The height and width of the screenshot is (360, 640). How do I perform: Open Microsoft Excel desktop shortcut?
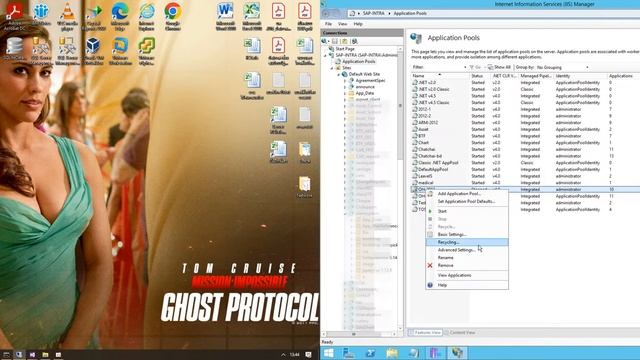(252, 16)
